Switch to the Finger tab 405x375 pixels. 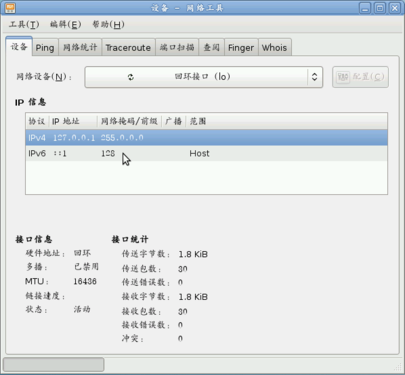click(x=241, y=48)
